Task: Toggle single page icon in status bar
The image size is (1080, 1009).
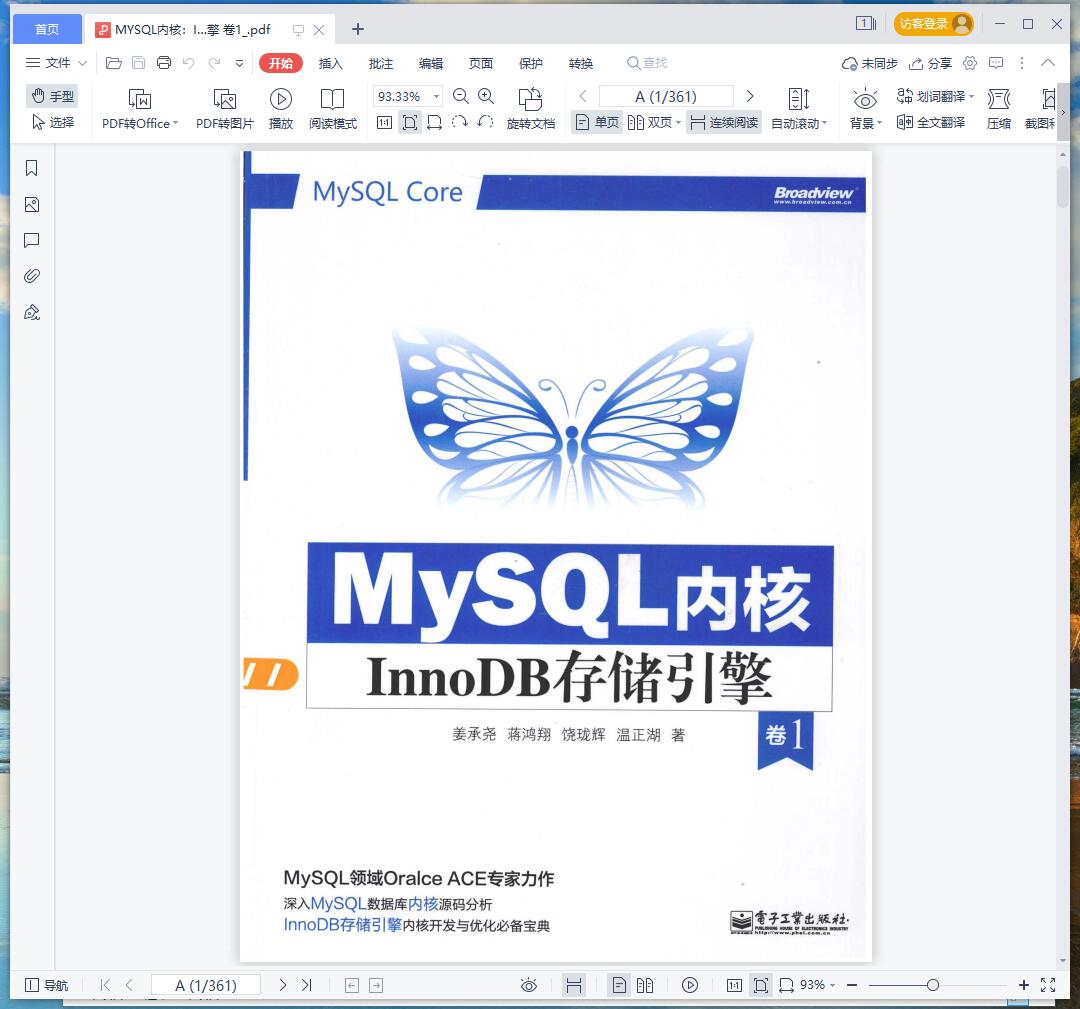Action: 619,986
